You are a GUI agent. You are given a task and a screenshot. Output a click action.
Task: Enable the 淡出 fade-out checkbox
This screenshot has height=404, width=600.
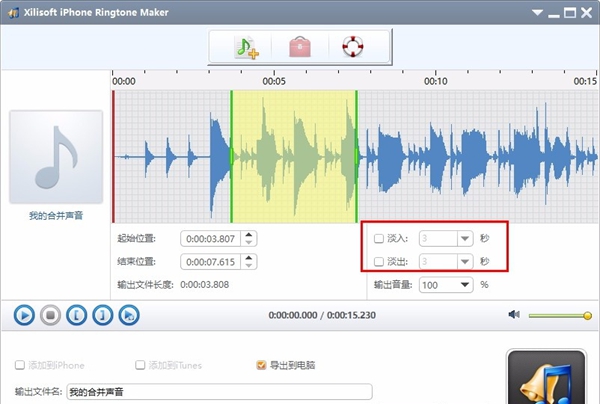coord(378,262)
